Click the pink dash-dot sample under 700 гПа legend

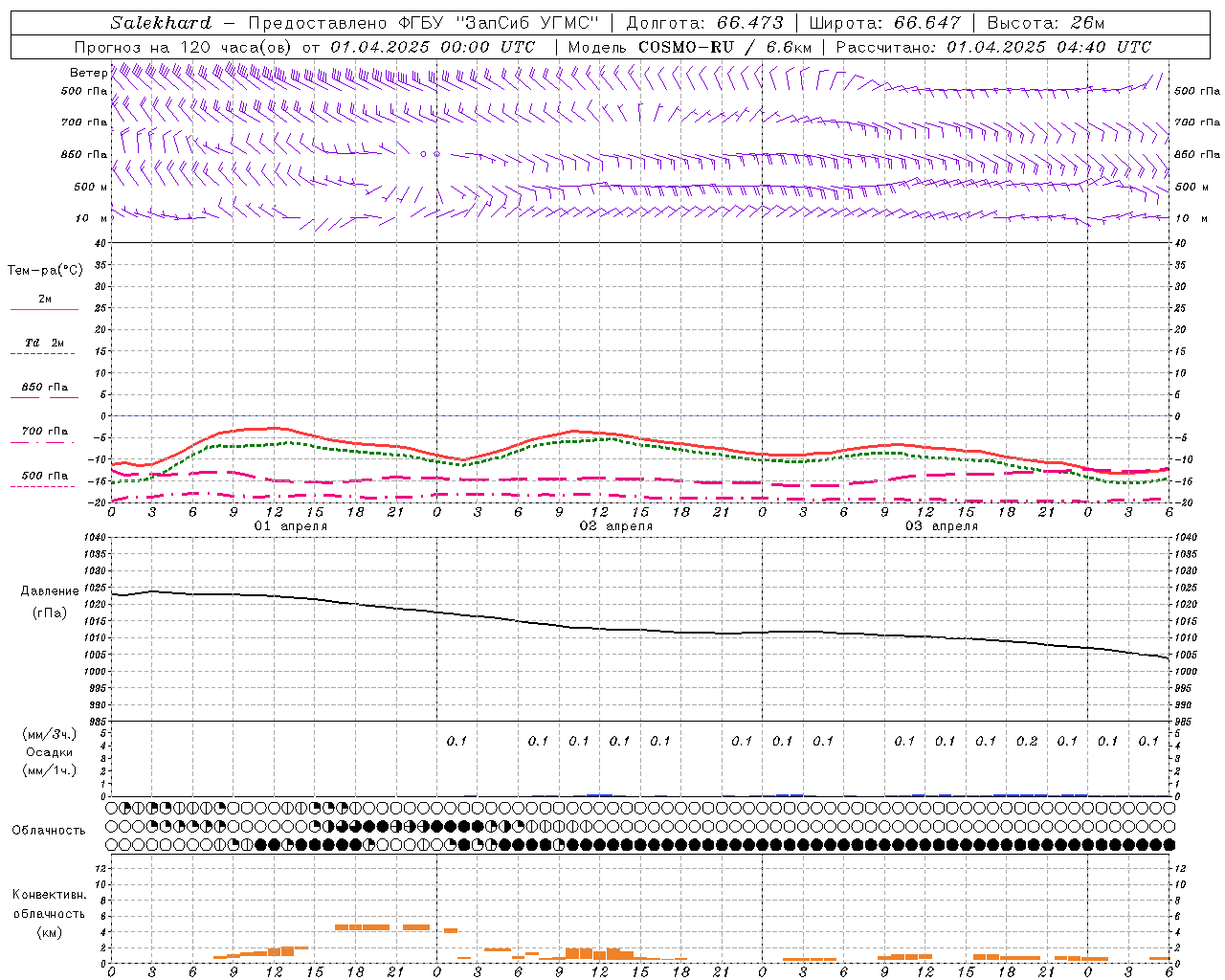[x=43, y=442]
